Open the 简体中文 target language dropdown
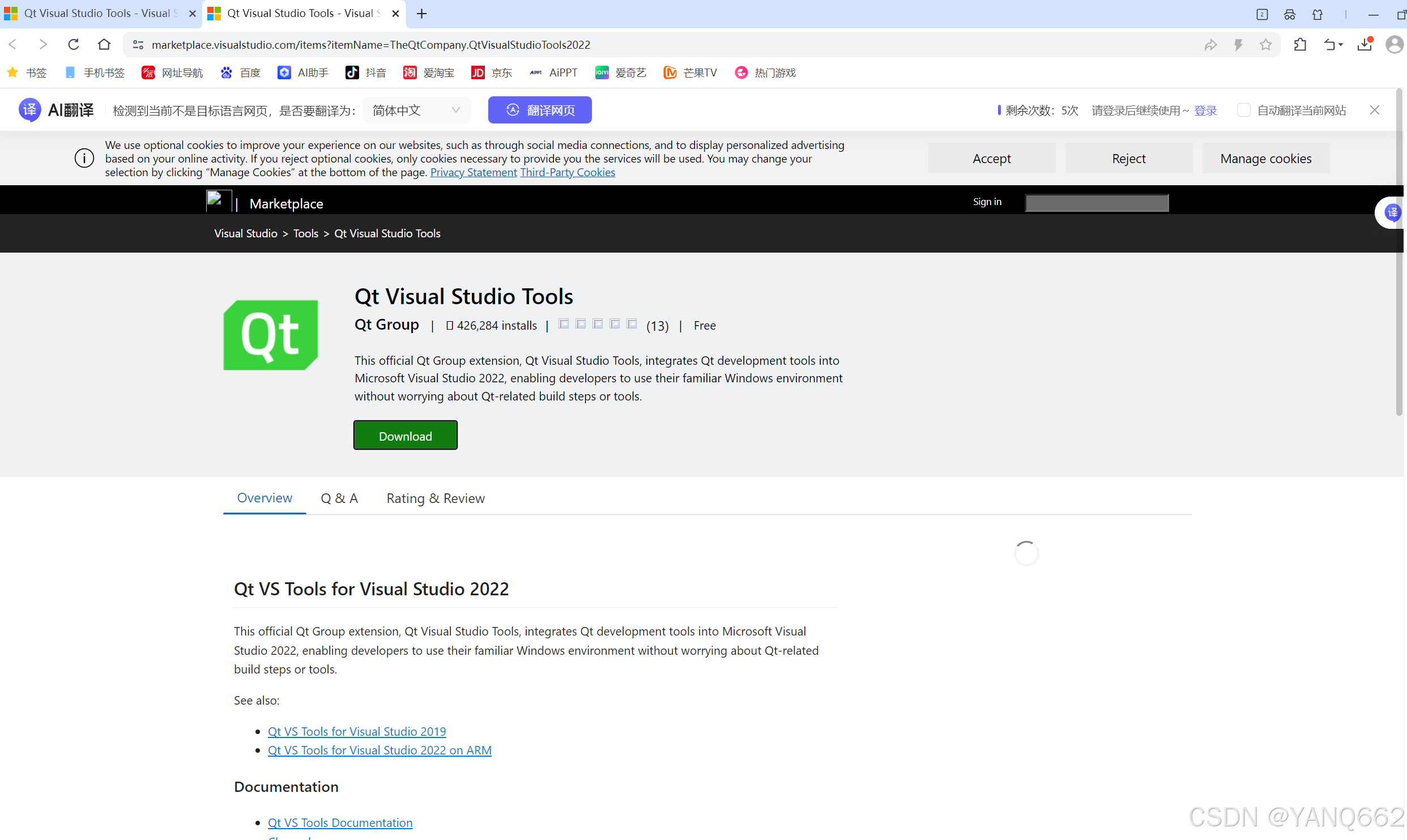Image resolution: width=1407 pixels, height=840 pixels. coord(416,110)
